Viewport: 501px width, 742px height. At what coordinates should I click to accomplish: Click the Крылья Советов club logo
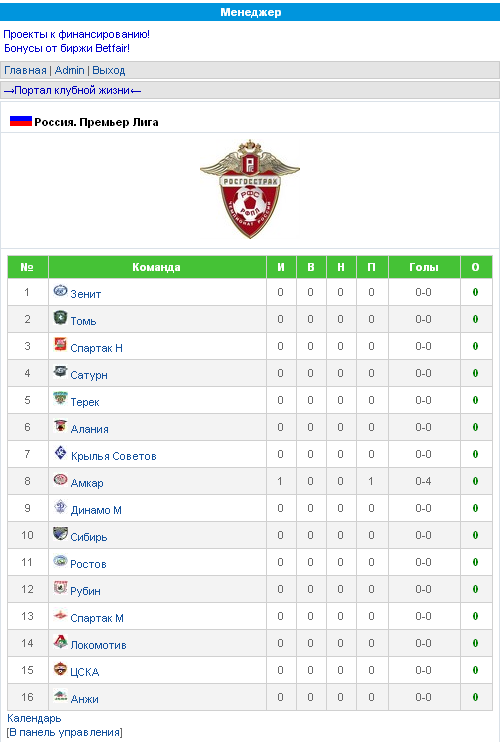click(x=60, y=453)
